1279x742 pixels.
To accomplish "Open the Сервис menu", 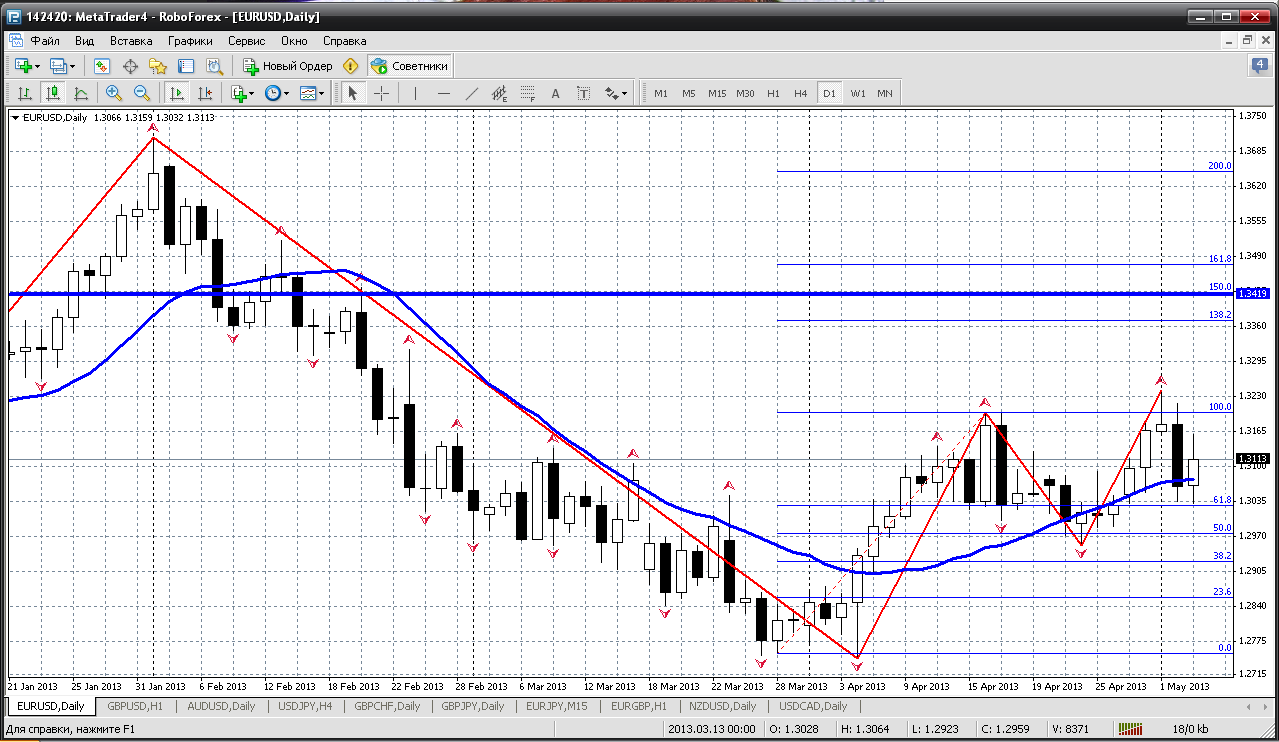I will pyautogui.click(x=247, y=41).
